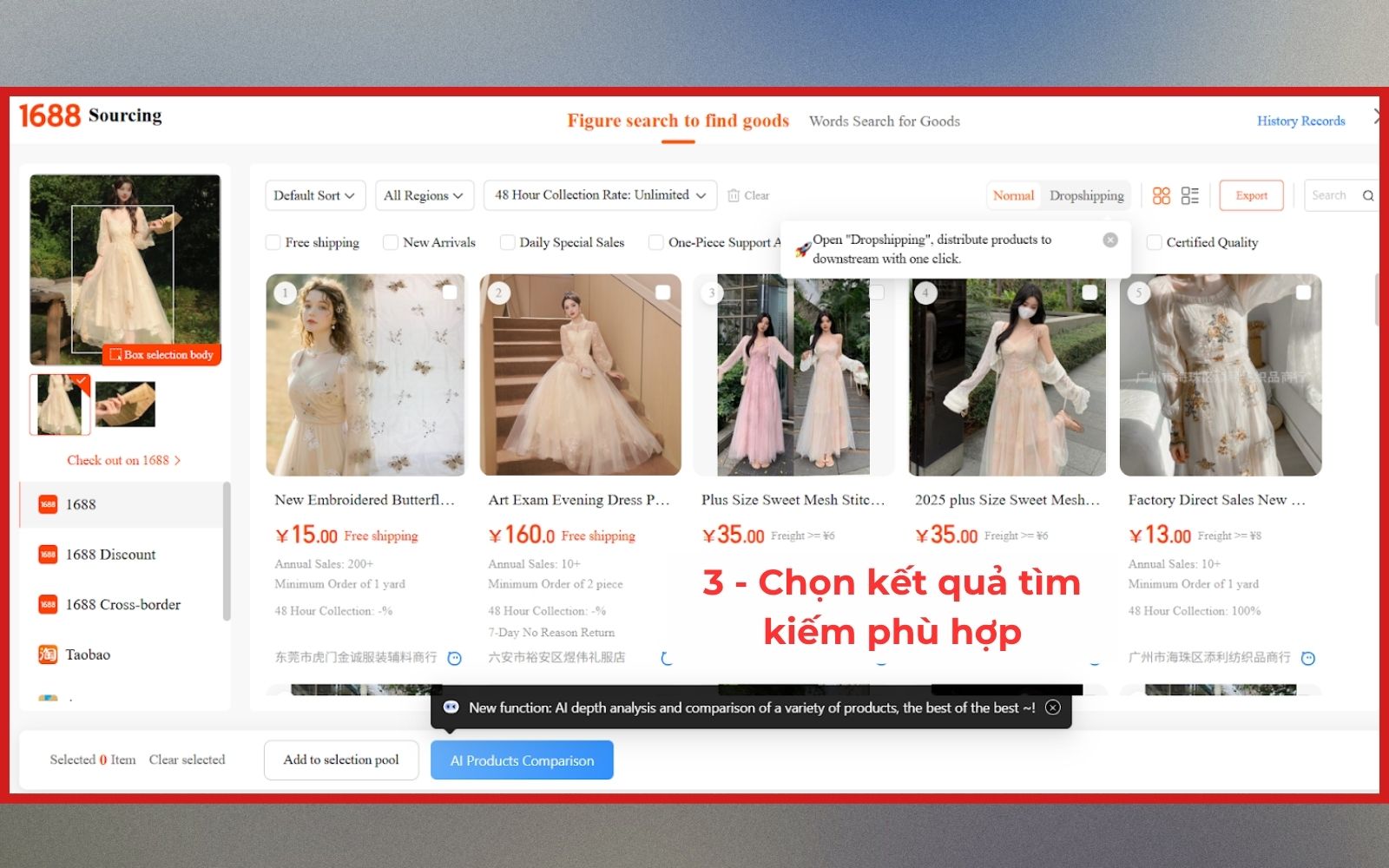
Task: Expand 48 Hour Collection Rate dropdown
Action: (x=601, y=195)
